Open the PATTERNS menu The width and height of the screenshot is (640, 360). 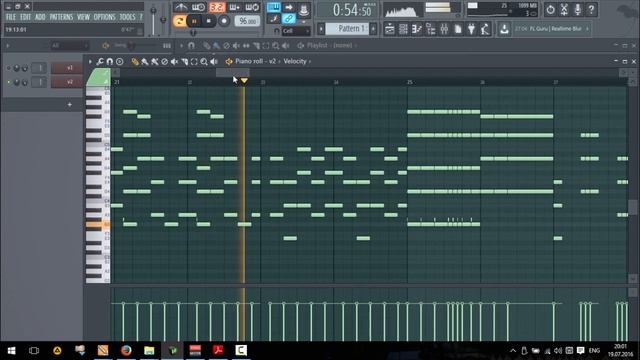click(x=61, y=17)
